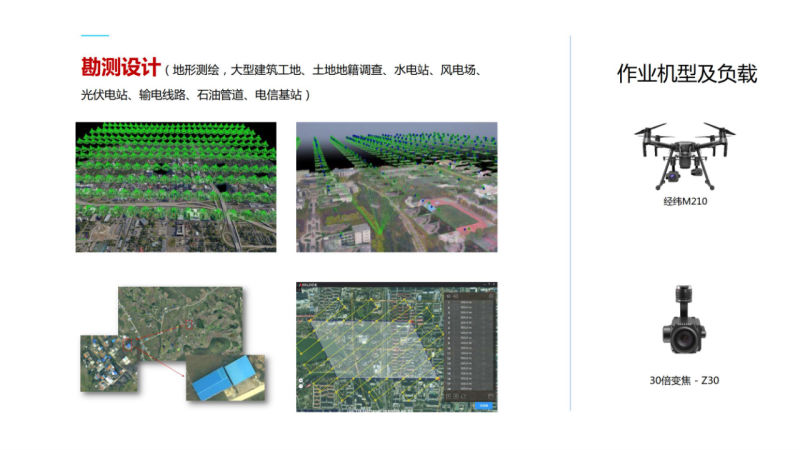The image size is (800, 450).
Task: Open the 3D terrain model with sports field
Action: pos(396,187)
